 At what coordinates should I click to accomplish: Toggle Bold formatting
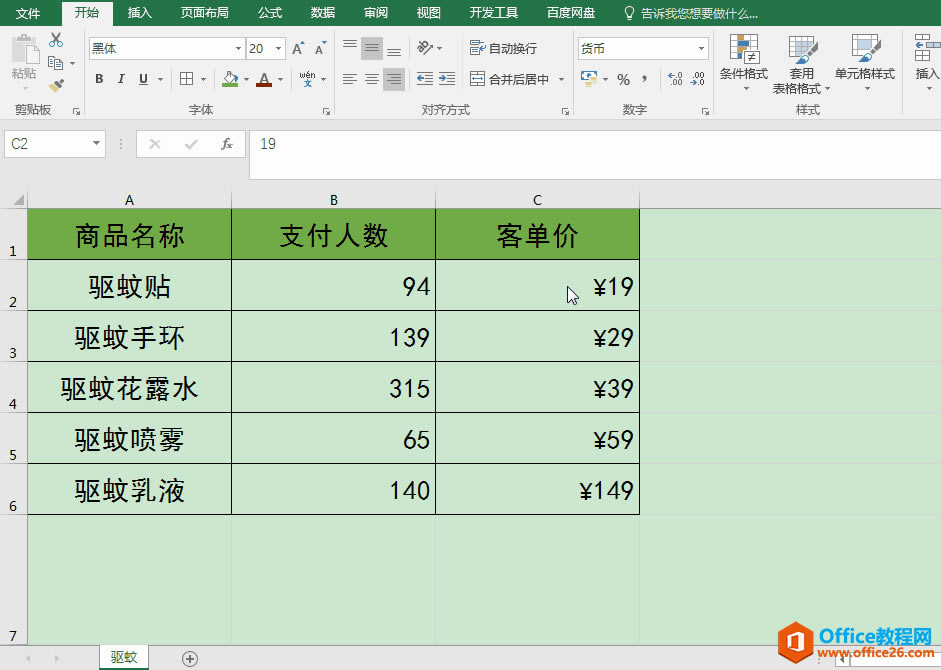tap(99, 79)
